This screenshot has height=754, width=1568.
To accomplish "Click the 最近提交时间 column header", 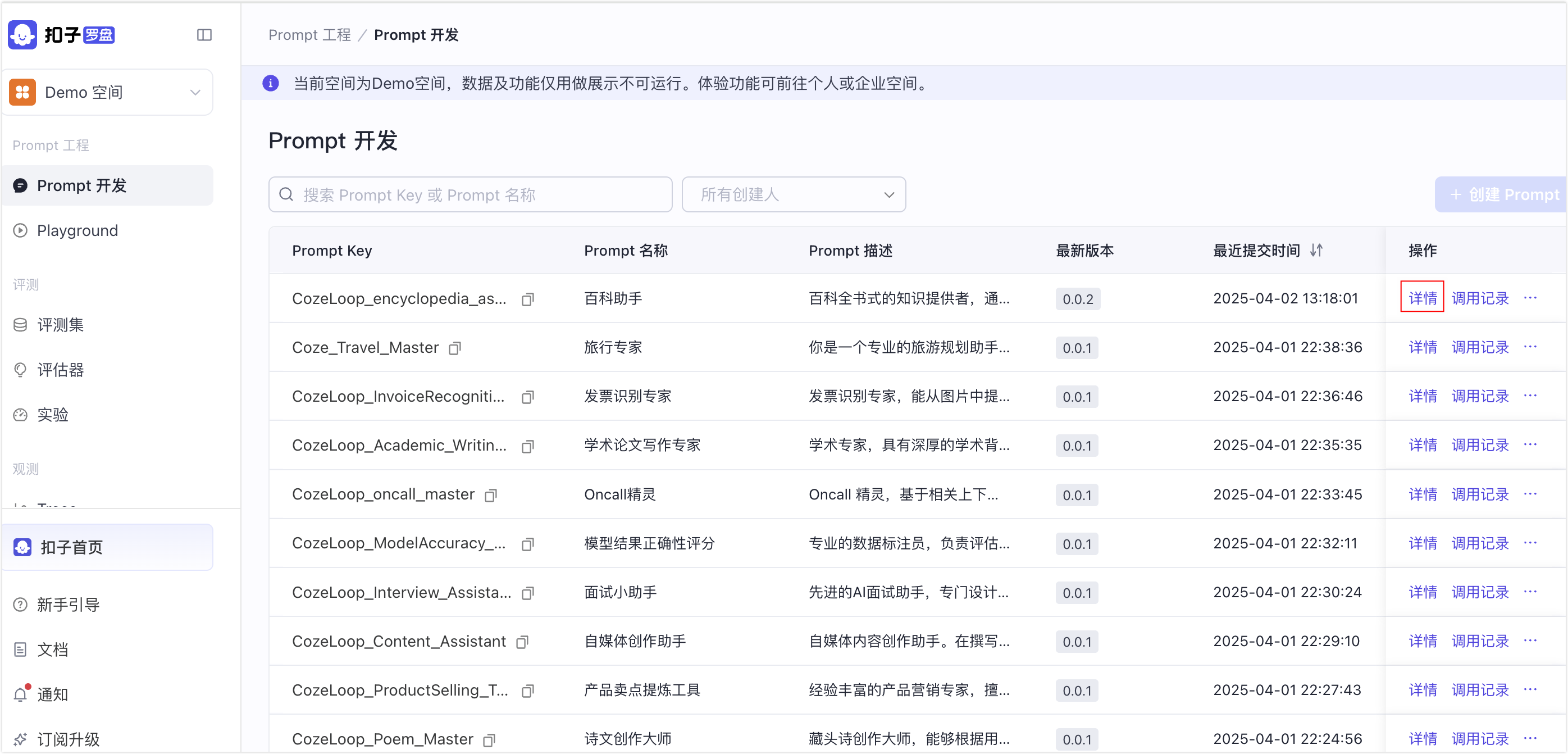I will point(1256,251).
